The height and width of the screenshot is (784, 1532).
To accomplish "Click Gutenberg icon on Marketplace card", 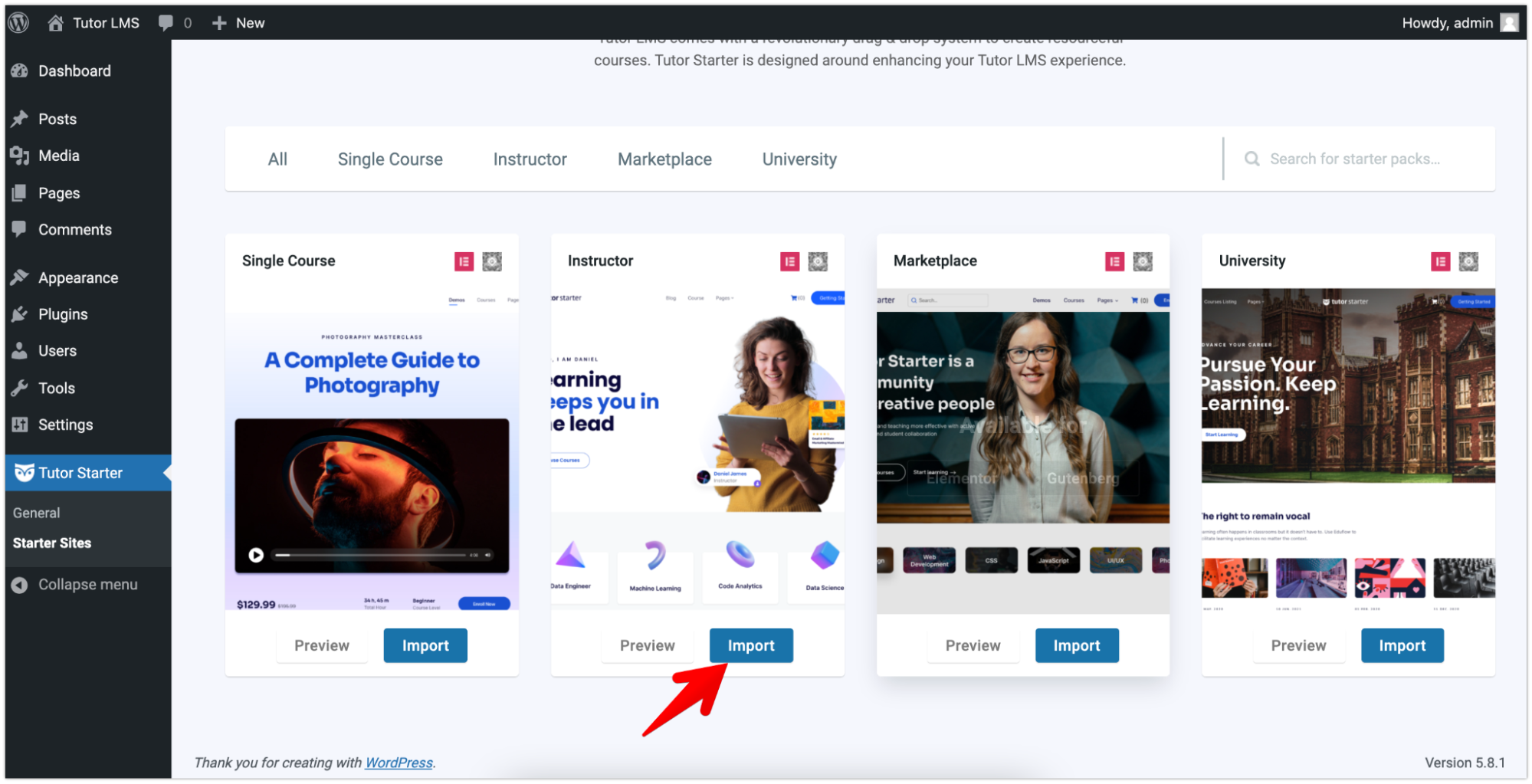I will pos(1143,262).
